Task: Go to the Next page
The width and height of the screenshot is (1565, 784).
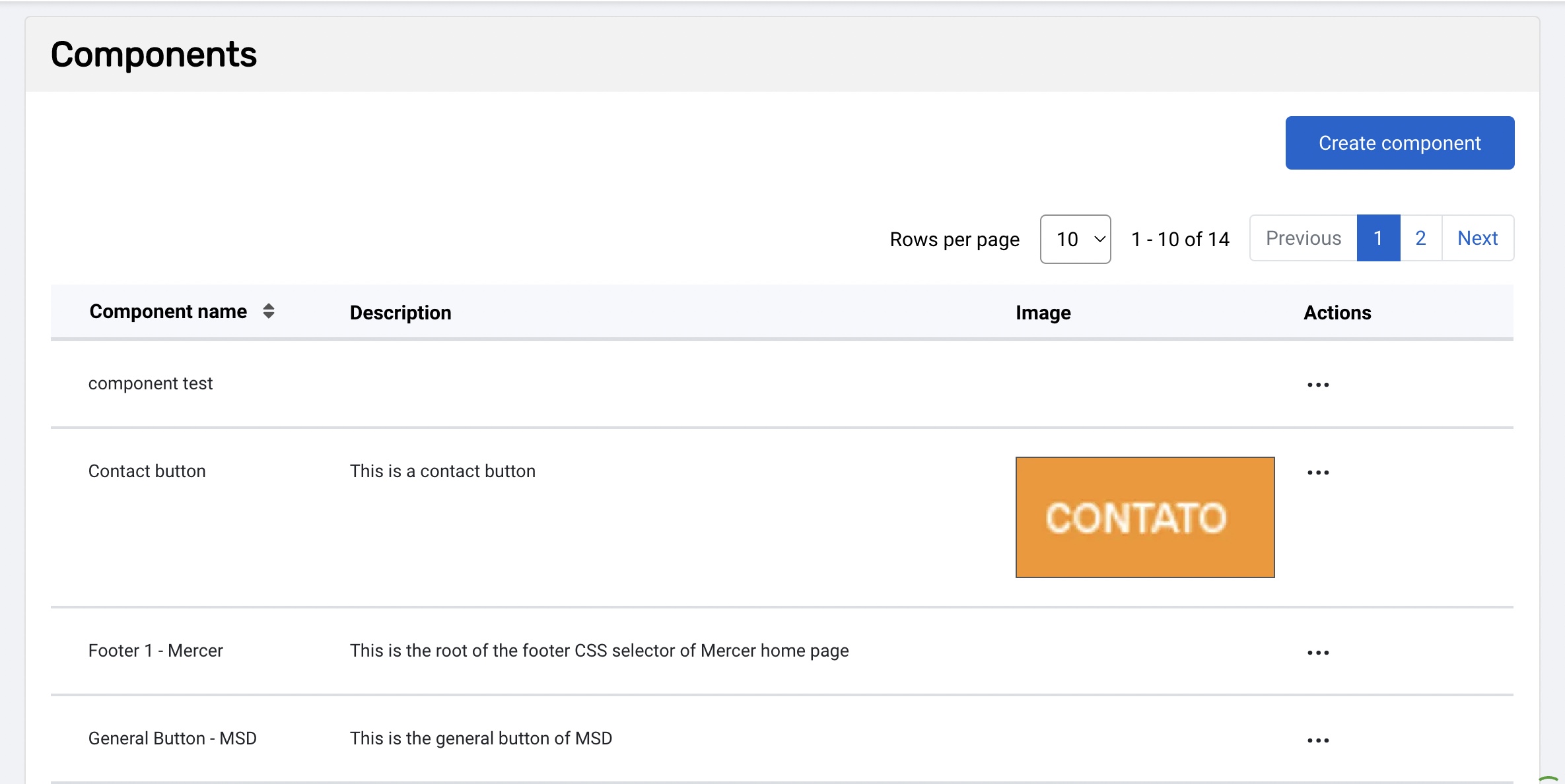Action: coord(1477,238)
